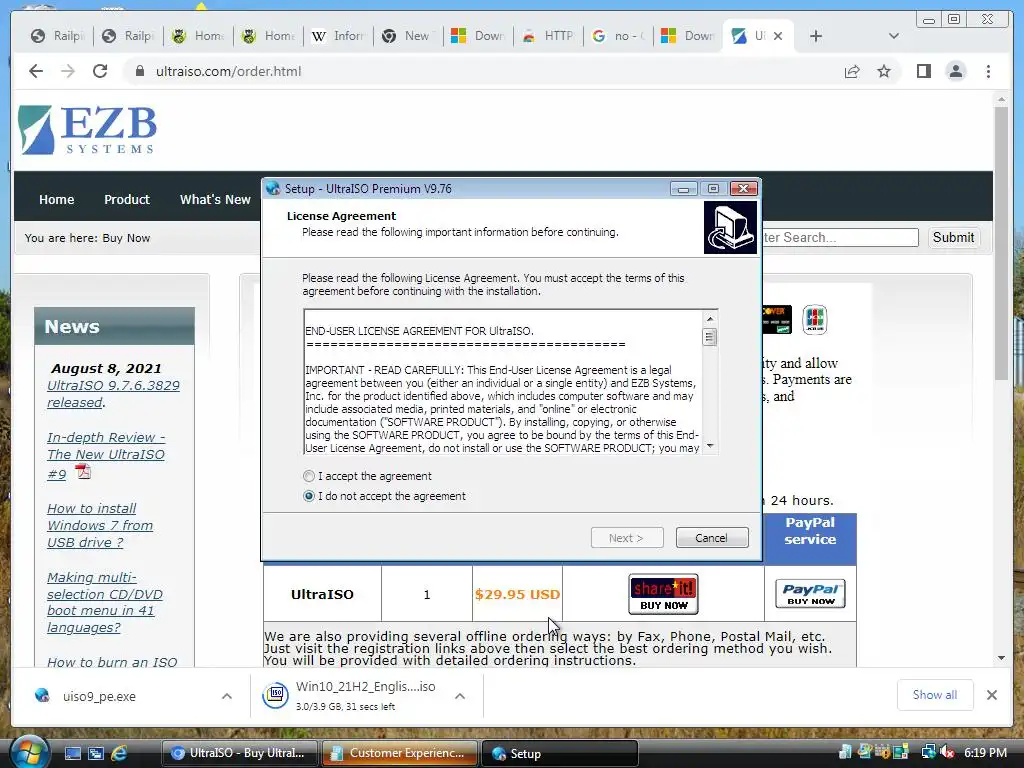Click the Setup installer computer icon

pyautogui.click(x=730, y=227)
